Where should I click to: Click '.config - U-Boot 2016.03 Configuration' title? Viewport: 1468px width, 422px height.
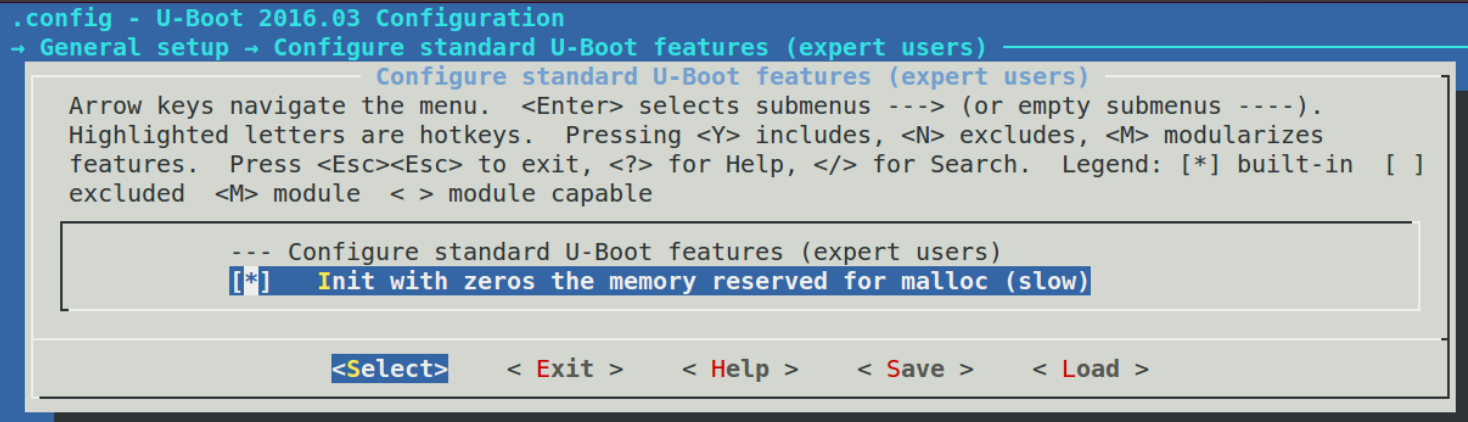(x=288, y=18)
